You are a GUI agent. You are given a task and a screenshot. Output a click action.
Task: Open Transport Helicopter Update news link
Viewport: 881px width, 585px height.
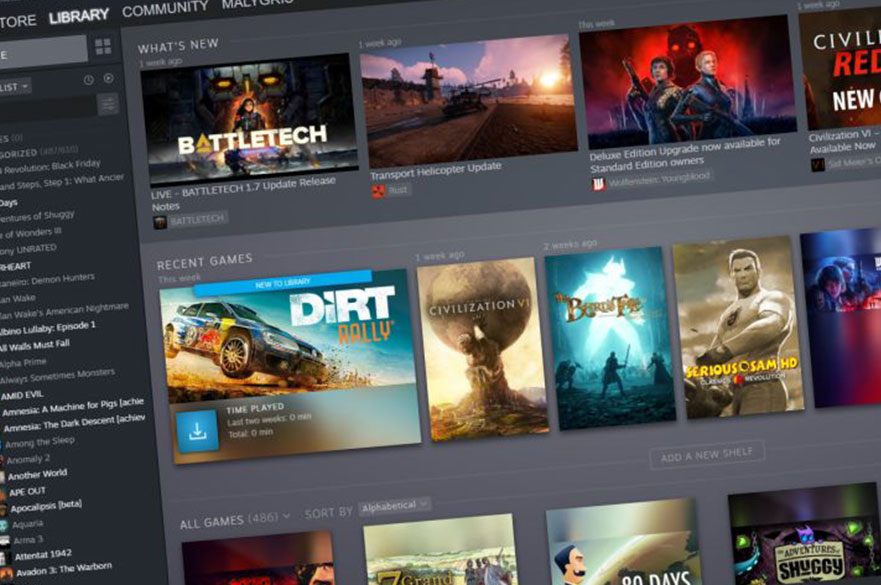[435, 170]
